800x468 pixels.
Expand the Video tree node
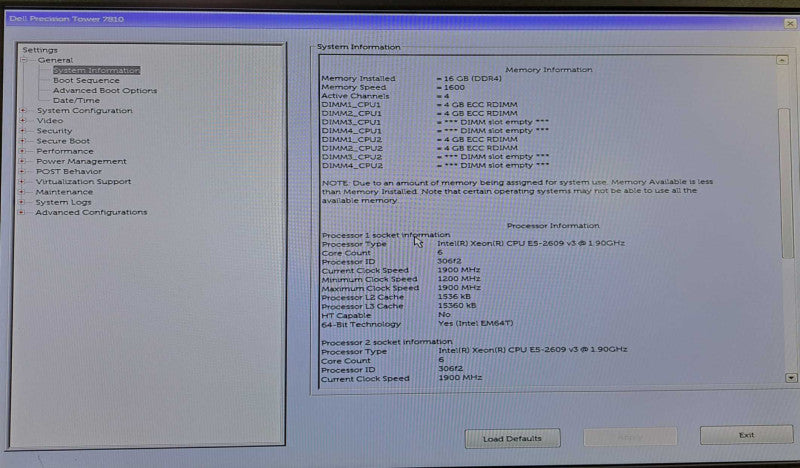click(22, 120)
